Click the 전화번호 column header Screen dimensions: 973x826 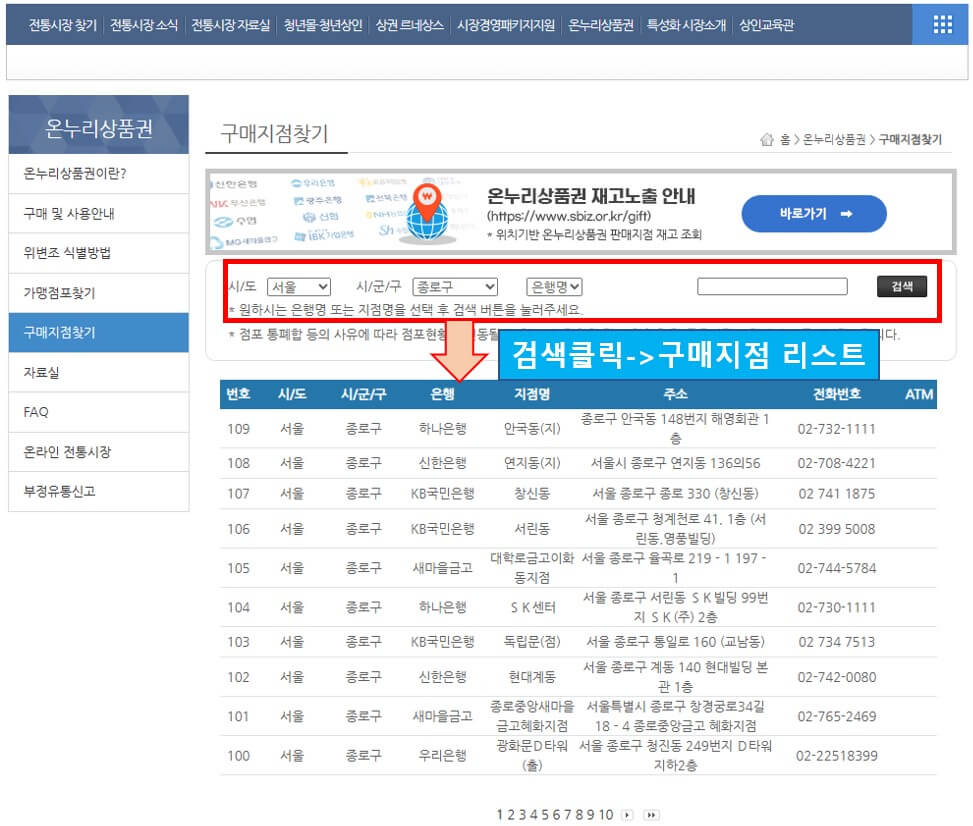(x=836, y=394)
